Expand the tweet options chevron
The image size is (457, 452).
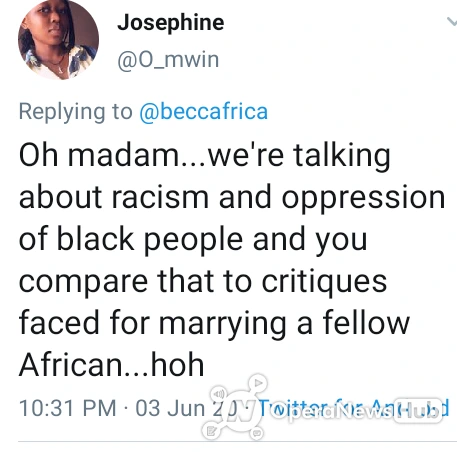[452, 22]
